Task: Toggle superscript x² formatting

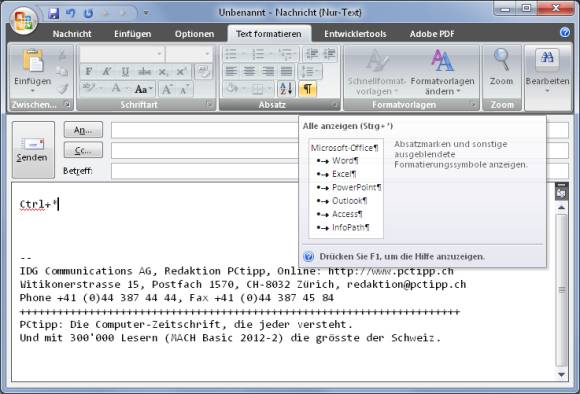Action: tap(181, 71)
